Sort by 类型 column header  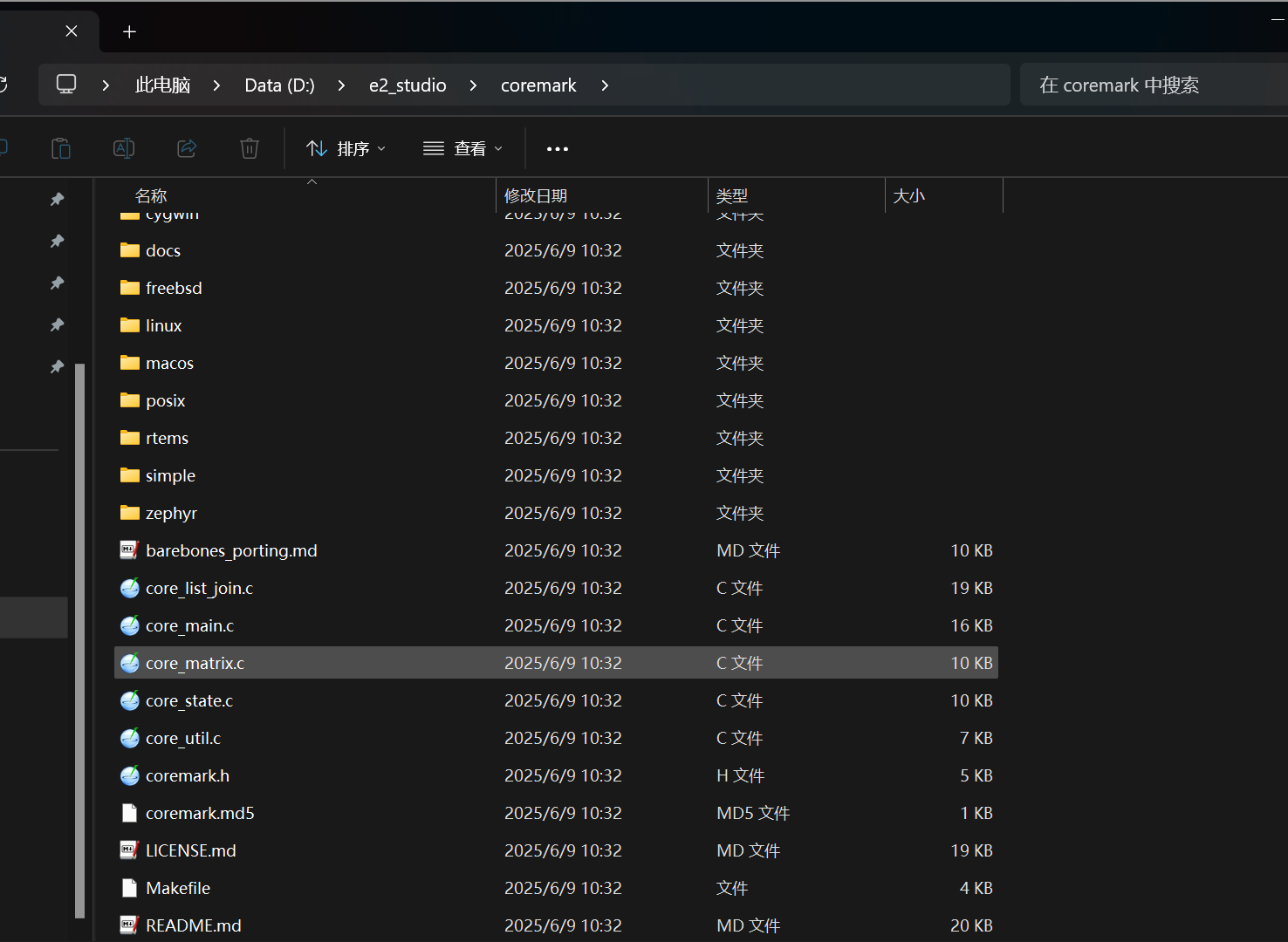(732, 196)
